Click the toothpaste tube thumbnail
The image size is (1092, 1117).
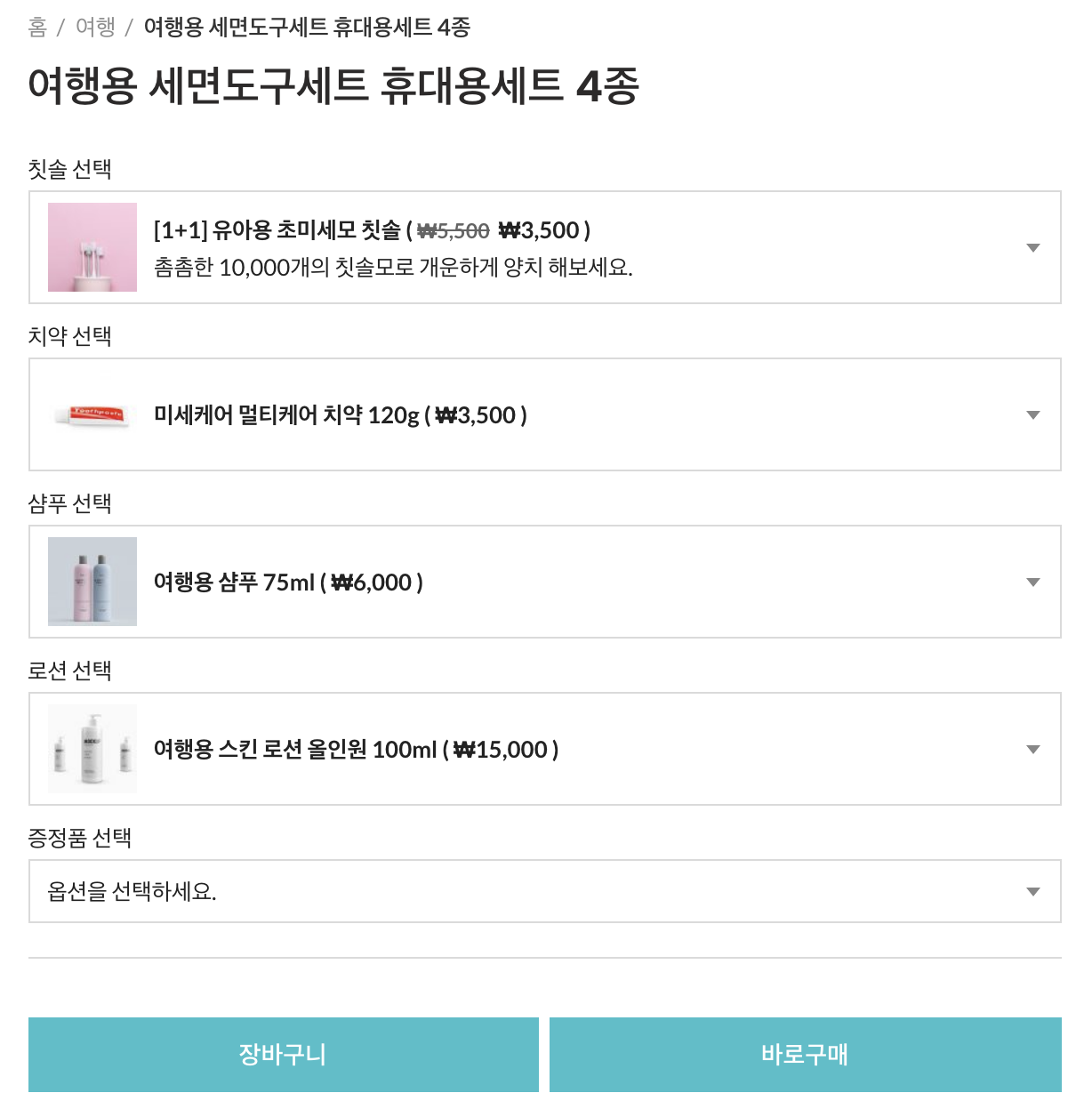point(92,414)
